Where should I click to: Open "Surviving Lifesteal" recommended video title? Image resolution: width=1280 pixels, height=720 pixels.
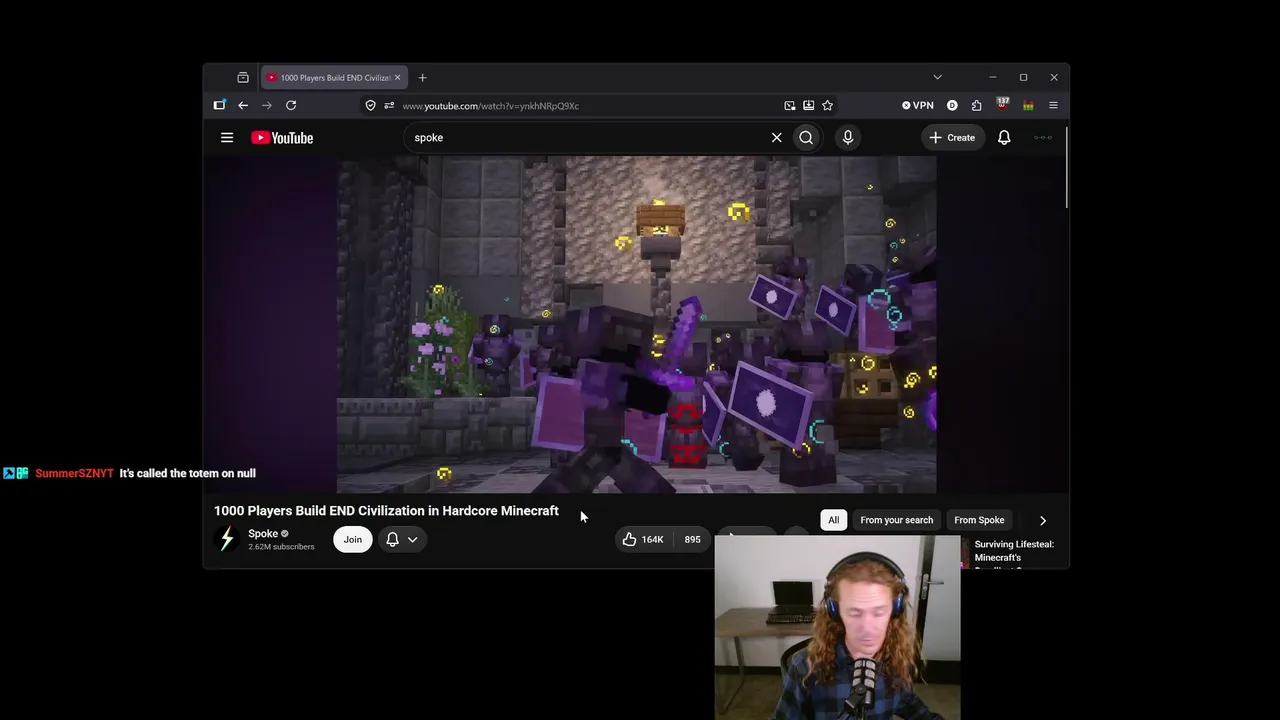pyautogui.click(x=1014, y=551)
